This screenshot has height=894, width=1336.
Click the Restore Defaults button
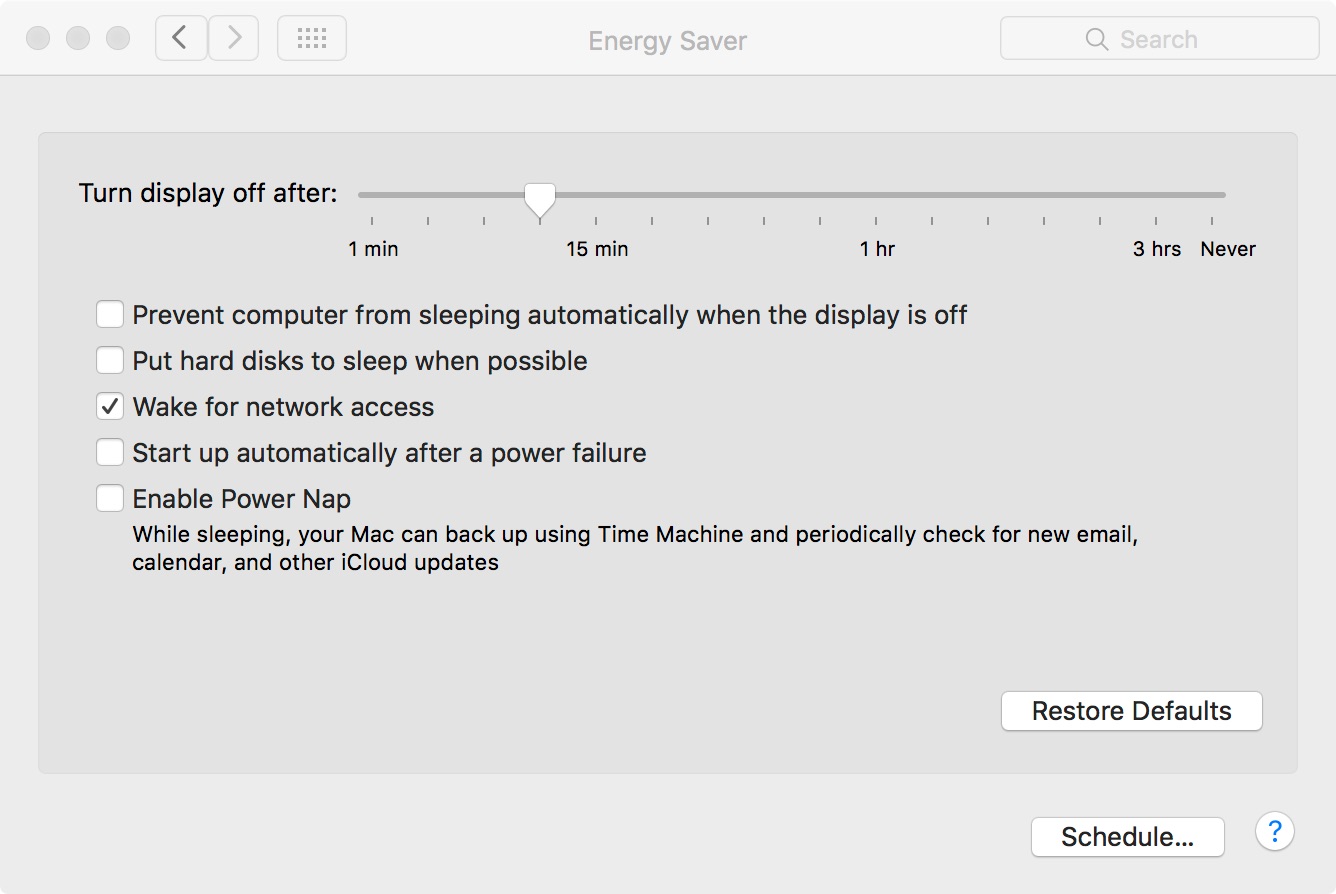[1132, 711]
